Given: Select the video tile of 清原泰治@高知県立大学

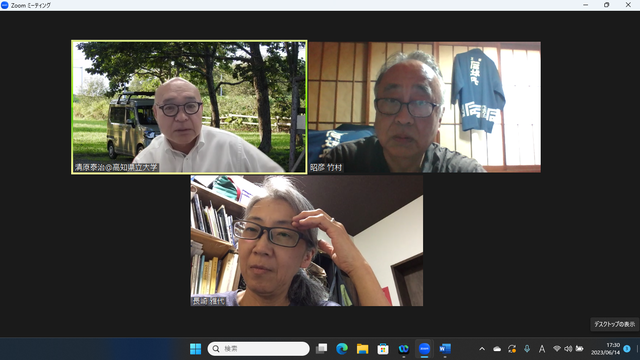Looking at the screenshot, I should pos(189,107).
